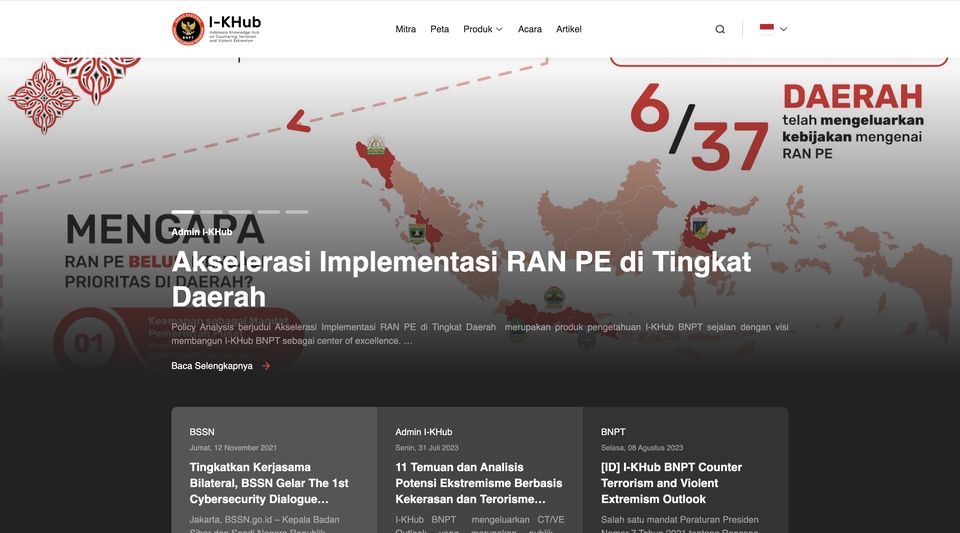Screen dimensions: 960x533
Task: Open the Produk menu item
Action: point(478,29)
